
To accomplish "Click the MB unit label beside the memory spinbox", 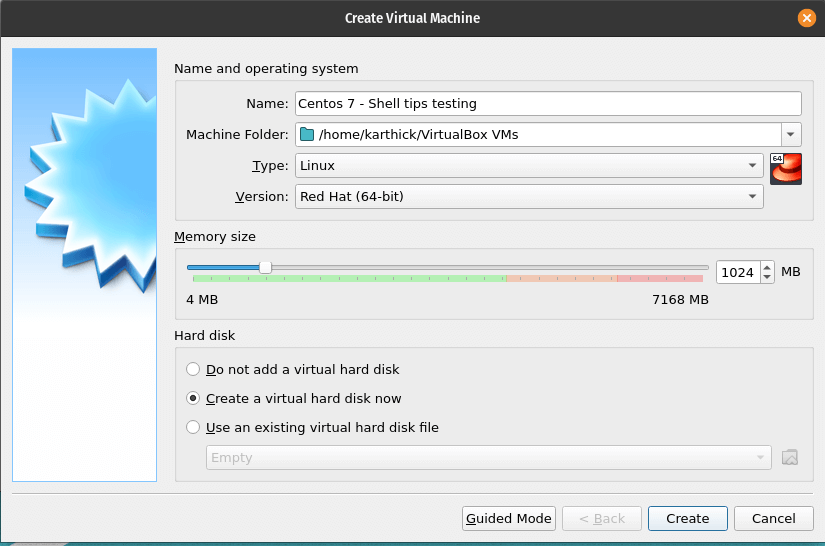I will 791,272.
